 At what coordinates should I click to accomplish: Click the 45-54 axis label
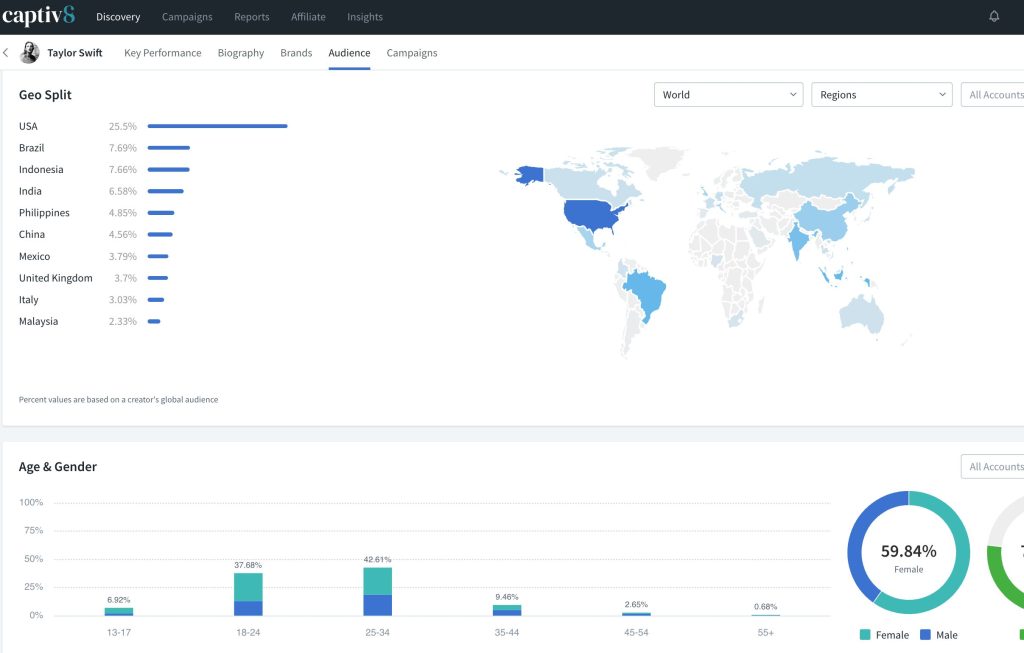tap(636, 633)
